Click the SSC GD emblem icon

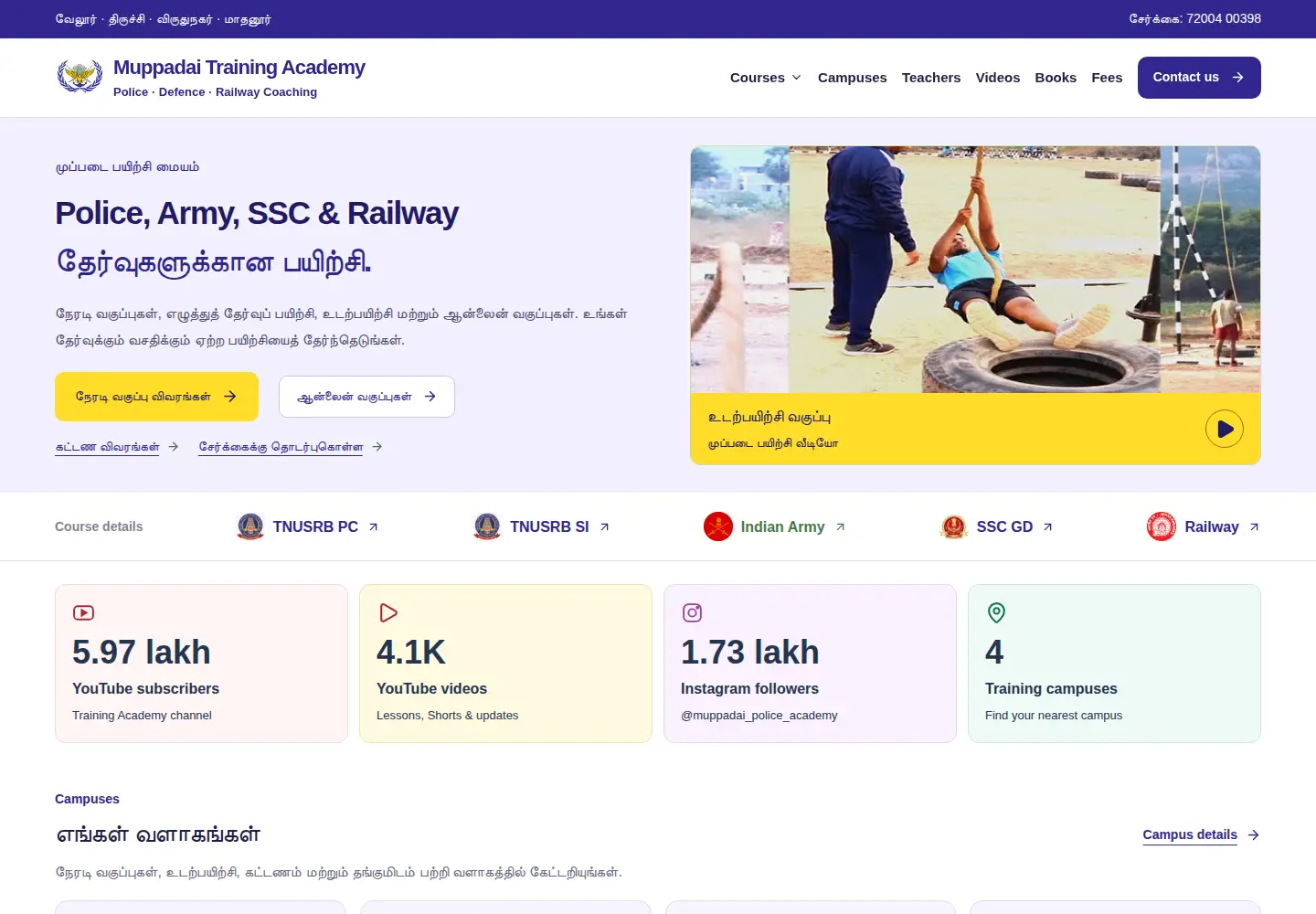(x=954, y=526)
